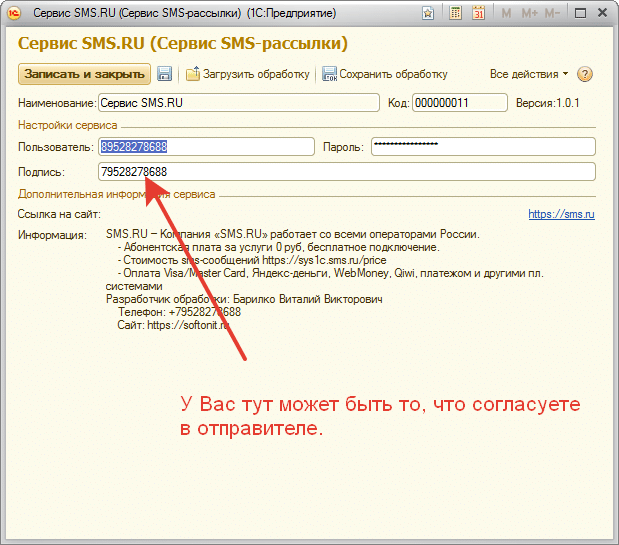Screen dimensions: 619x545
Task: Click the floppy disk save icon
Action: [165, 74]
